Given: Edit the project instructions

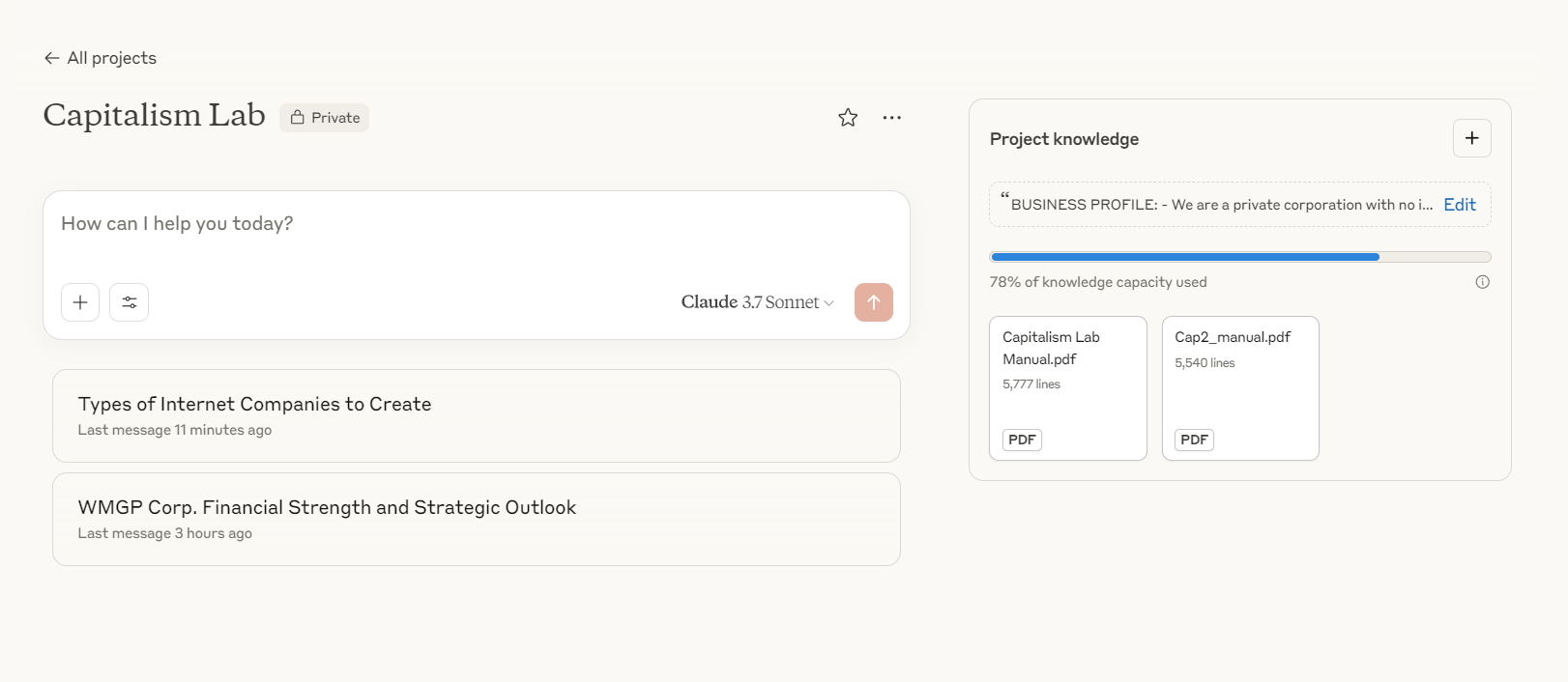Looking at the screenshot, I should point(1459,205).
